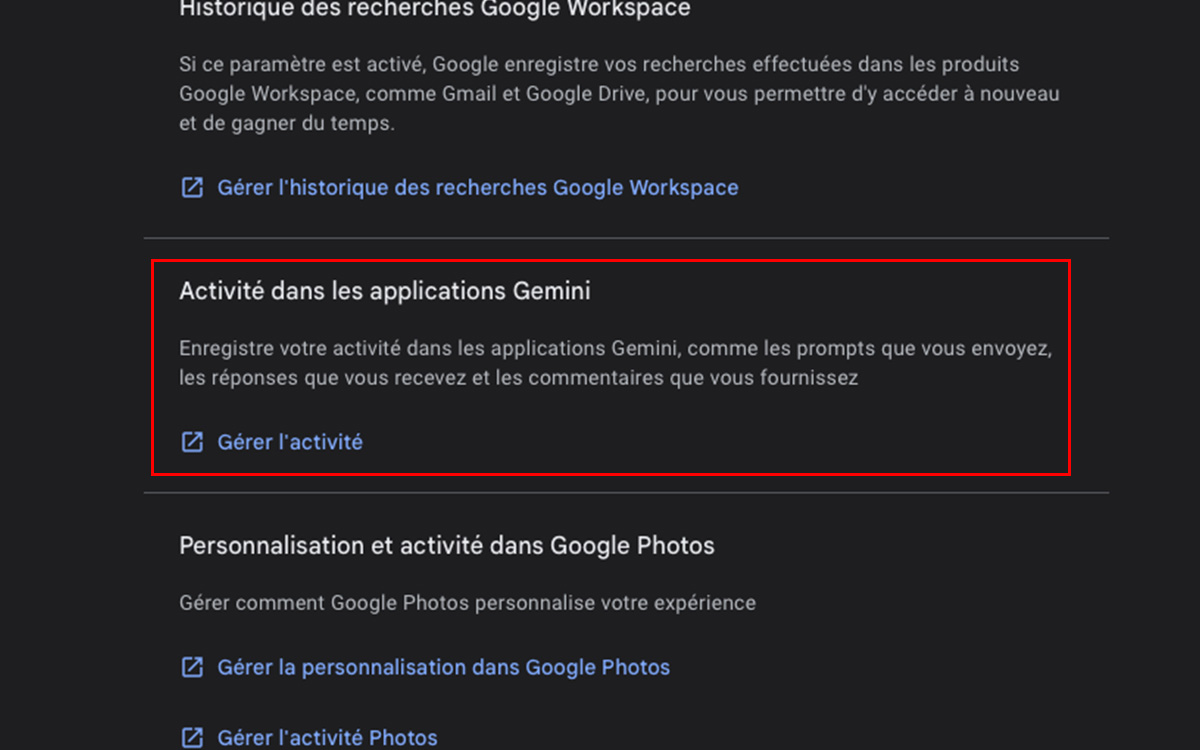Select the "Historique des recherches Google Workspace" heading
Screen dimensions: 1200x750
433,8
